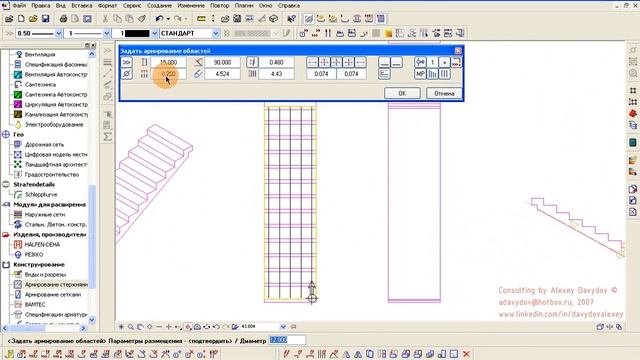The image size is (640, 360).
Task: Click the 0.480 value field
Action: click(276, 62)
